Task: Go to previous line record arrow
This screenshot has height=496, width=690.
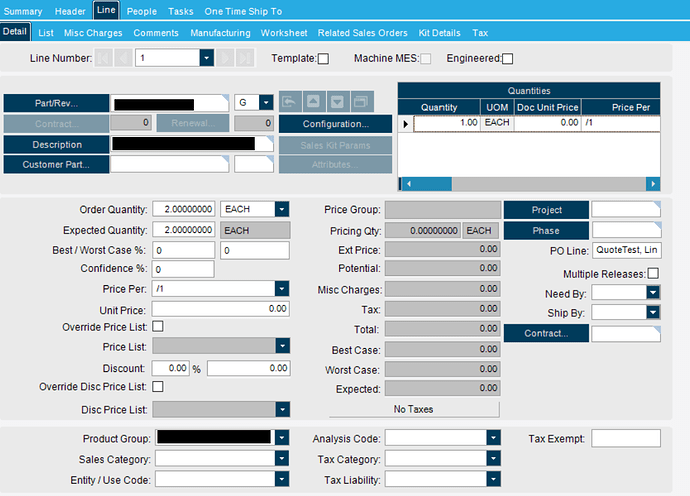Action: pos(123,58)
